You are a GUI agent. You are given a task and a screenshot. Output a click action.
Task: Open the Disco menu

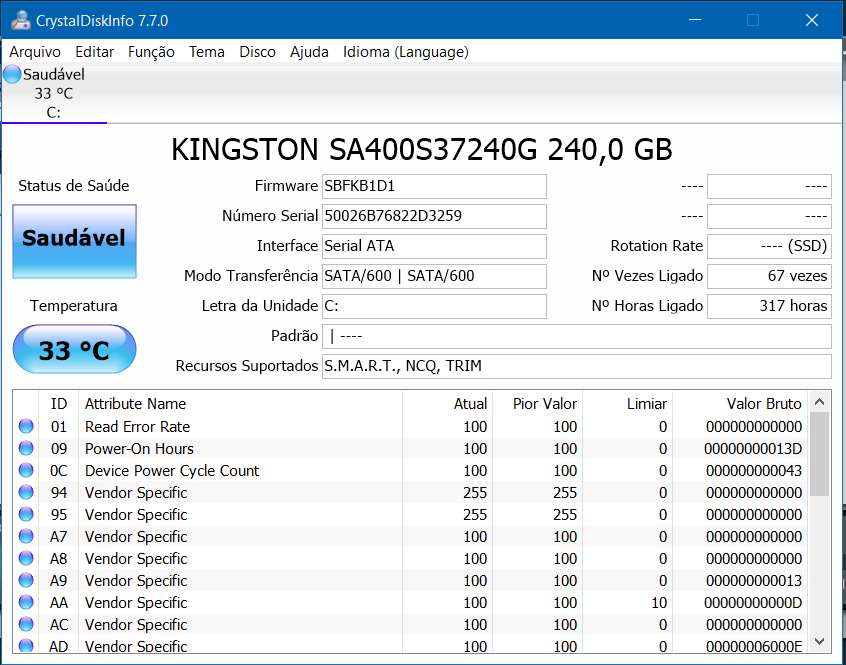point(257,52)
